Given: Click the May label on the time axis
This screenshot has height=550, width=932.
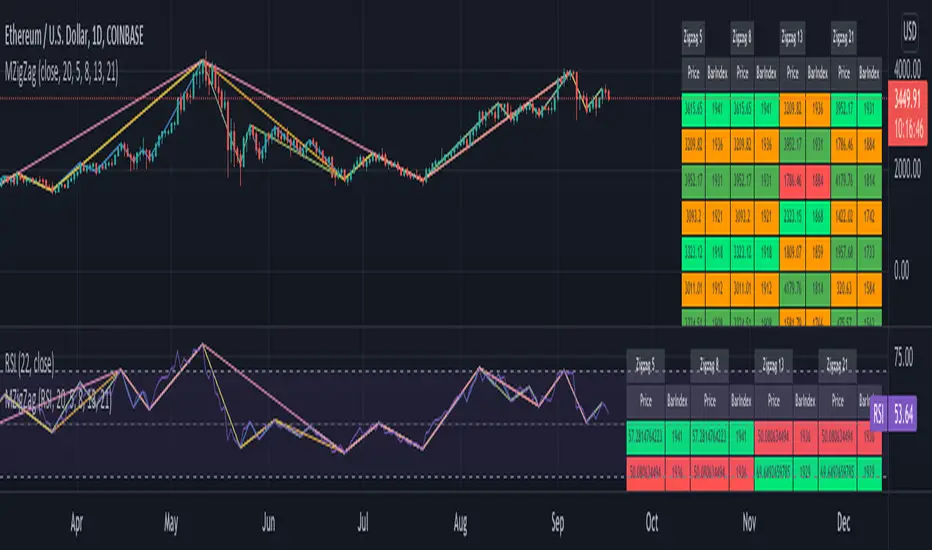Looking at the screenshot, I should coord(171,523).
